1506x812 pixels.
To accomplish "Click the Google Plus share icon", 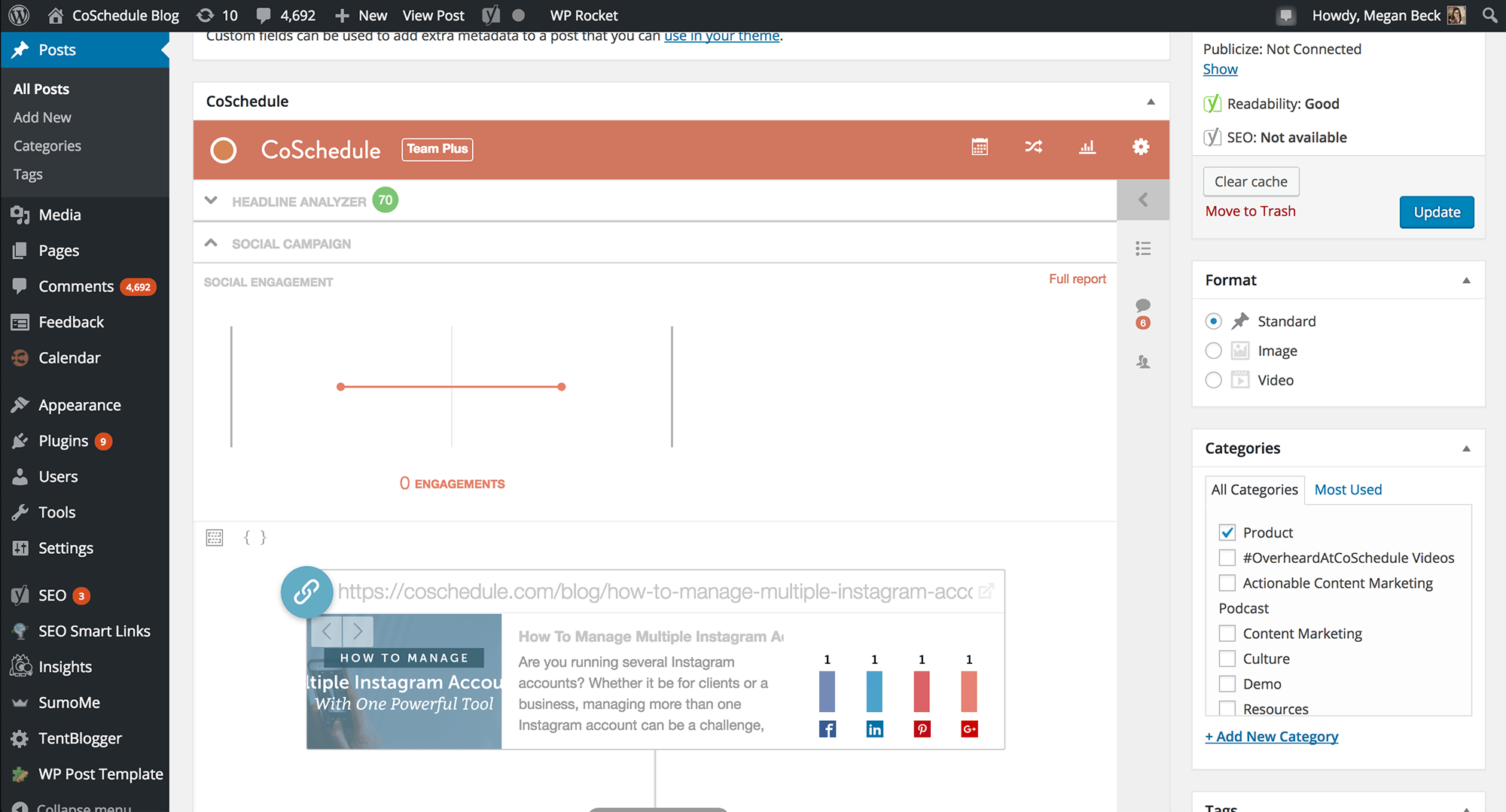I will (x=969, y=728).
